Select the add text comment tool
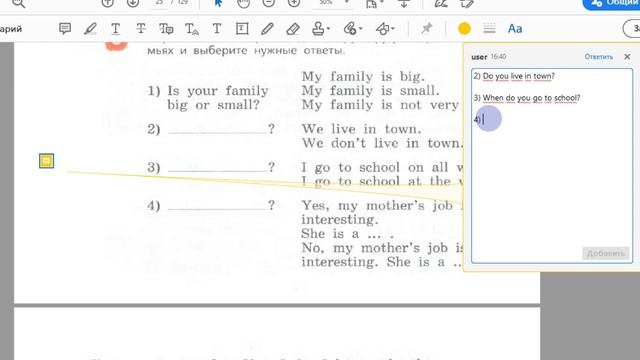The width and height of the screenshot is (640, 360). [217, 29]
